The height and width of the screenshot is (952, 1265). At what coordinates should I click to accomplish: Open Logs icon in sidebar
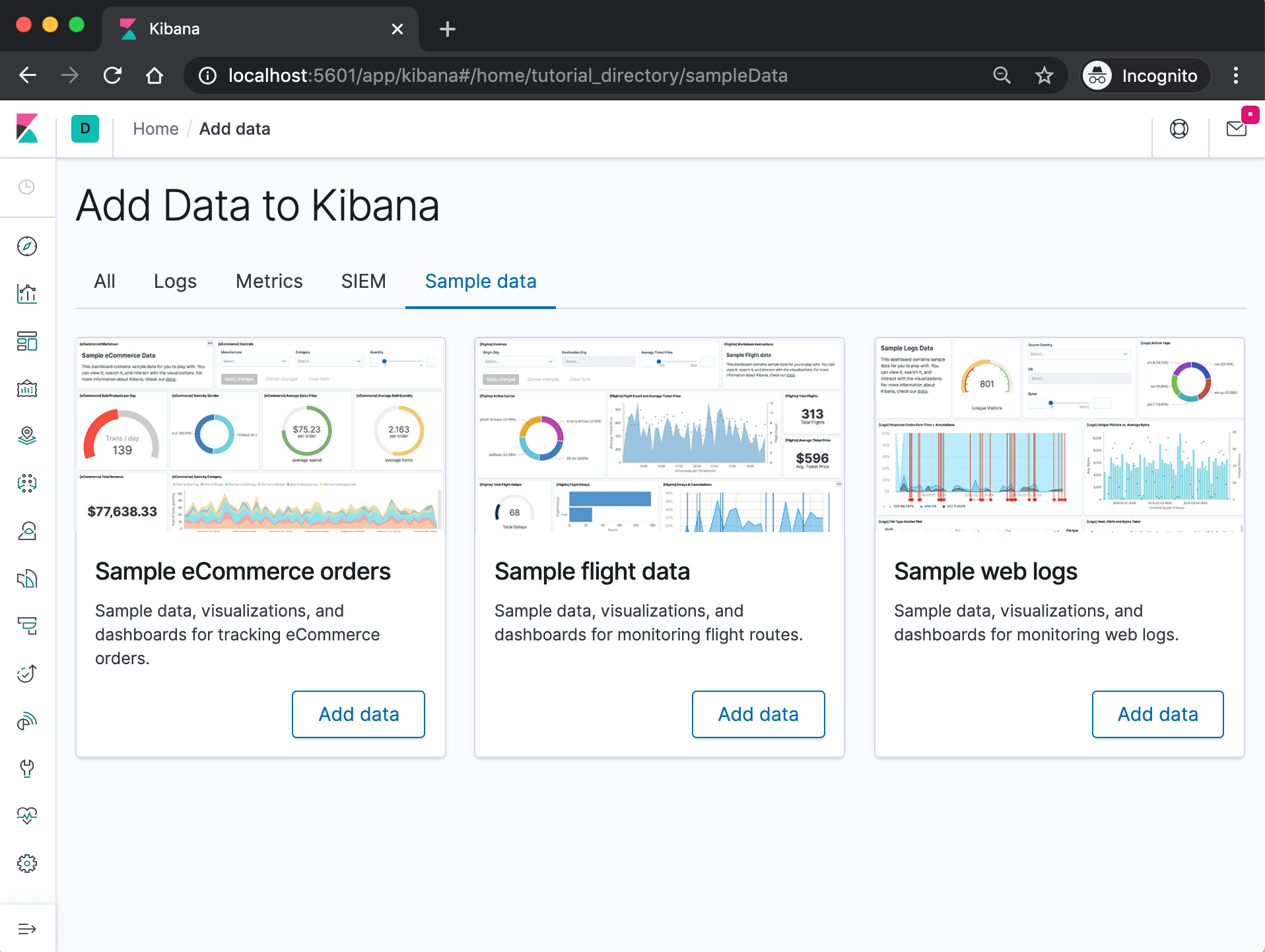coord(27,578)
